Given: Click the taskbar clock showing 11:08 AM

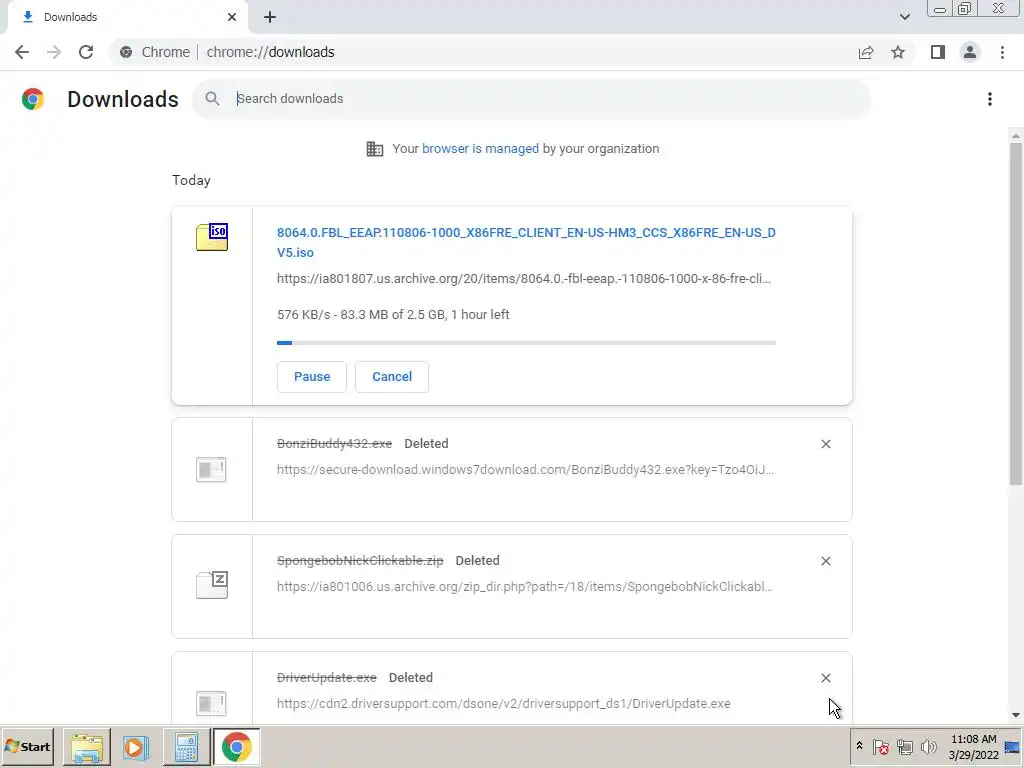Looking at the screenshot, I should click(x=973, y=747).
